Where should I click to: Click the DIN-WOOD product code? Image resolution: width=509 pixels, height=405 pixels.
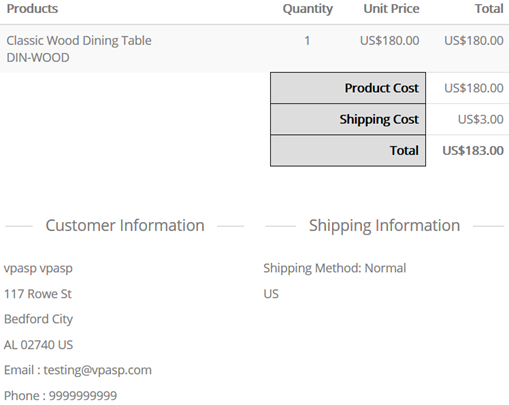(x=38, y=58)
